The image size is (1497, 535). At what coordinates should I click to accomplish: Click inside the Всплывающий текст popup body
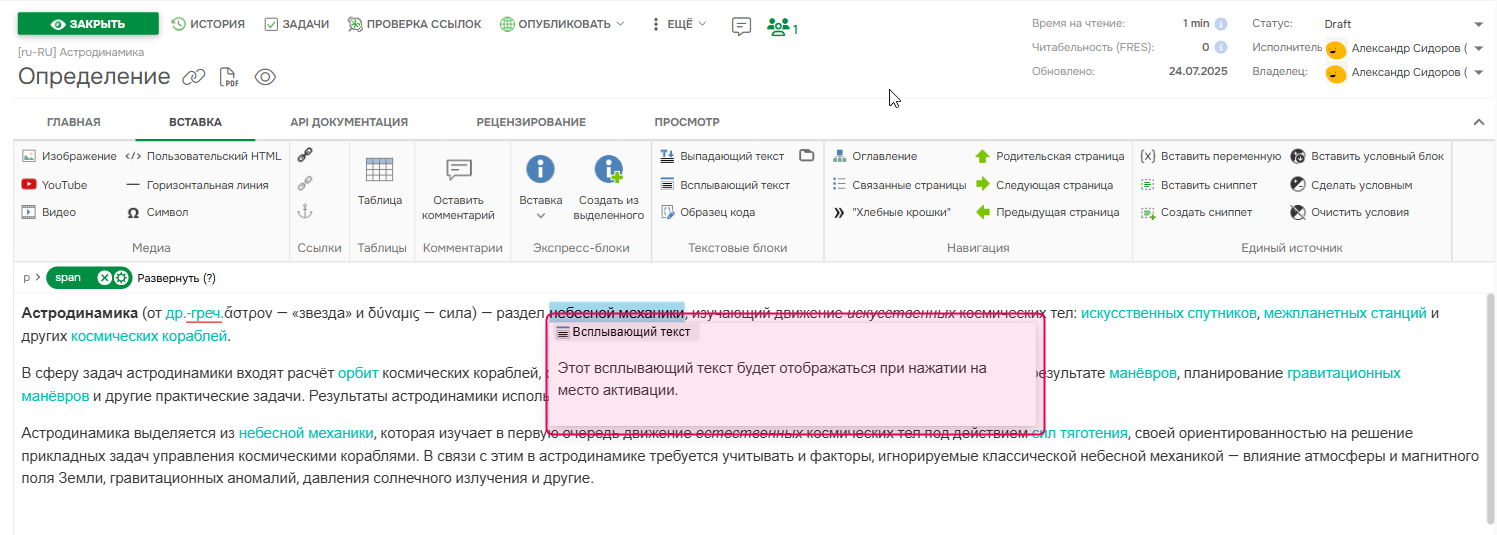coord(795,379)
